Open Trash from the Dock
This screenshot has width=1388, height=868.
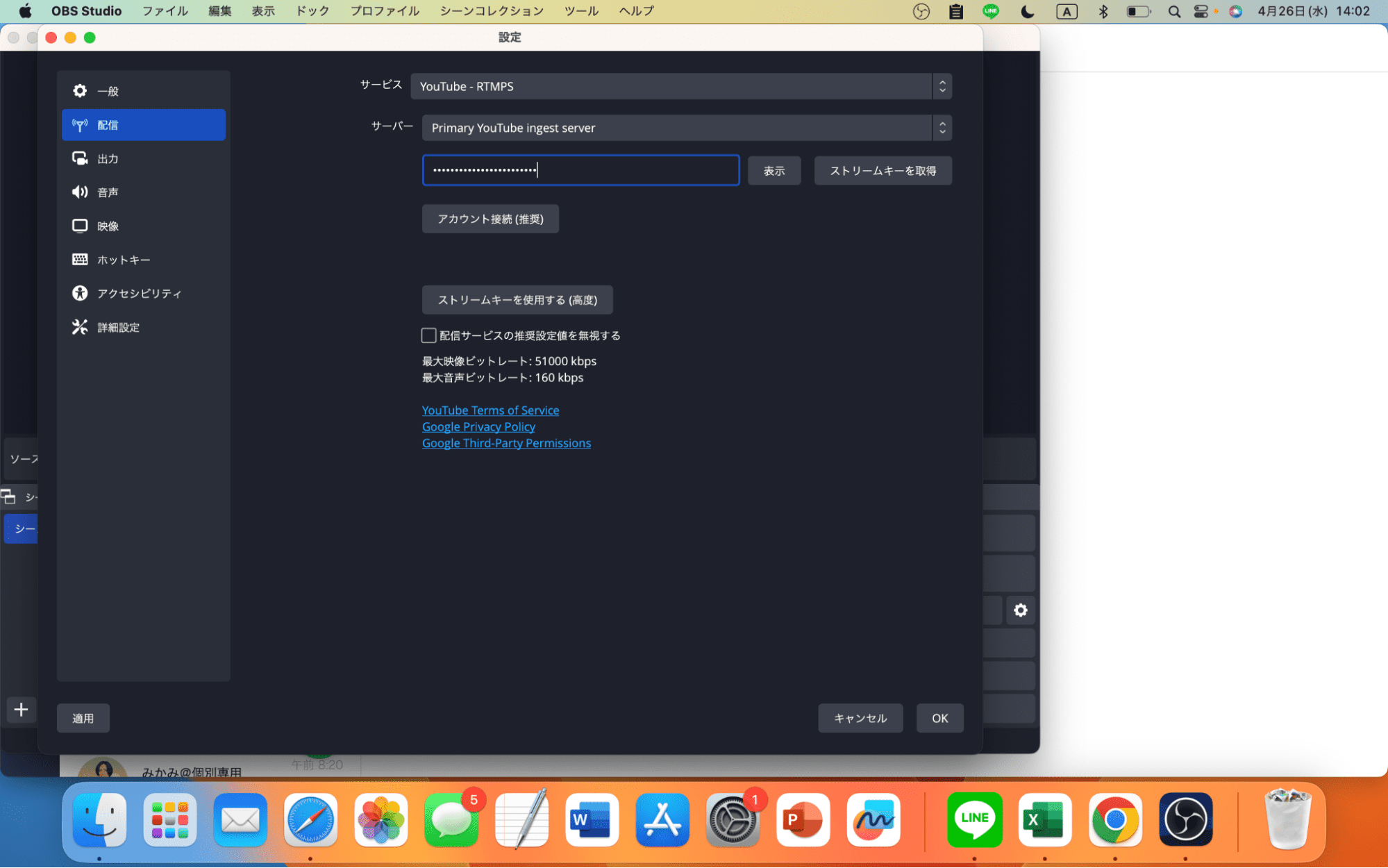(1287, 820)
